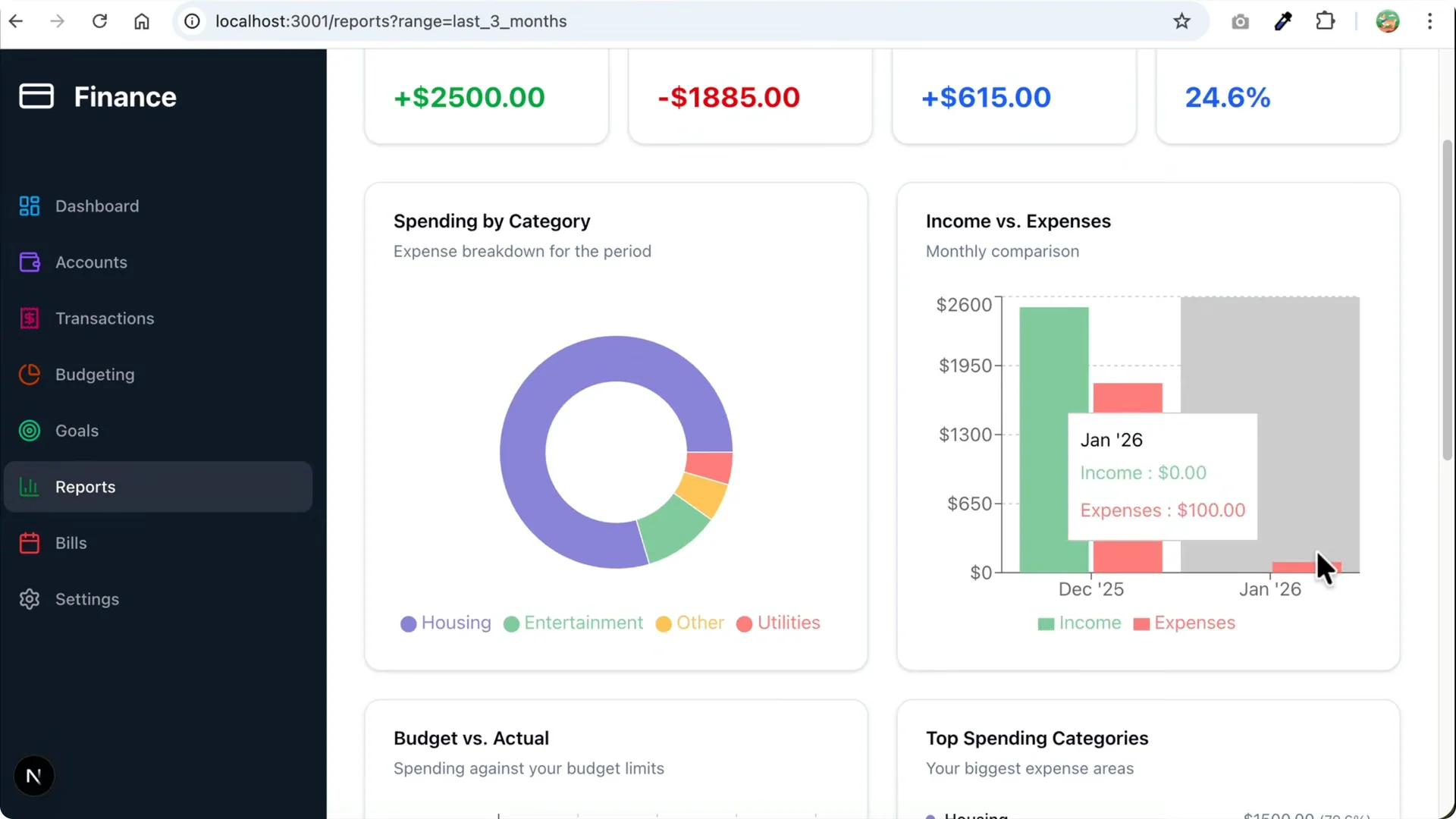Click the Dashboard grid icon in sidebar
Screen dimensions: 1456x819
click(29, 206)
